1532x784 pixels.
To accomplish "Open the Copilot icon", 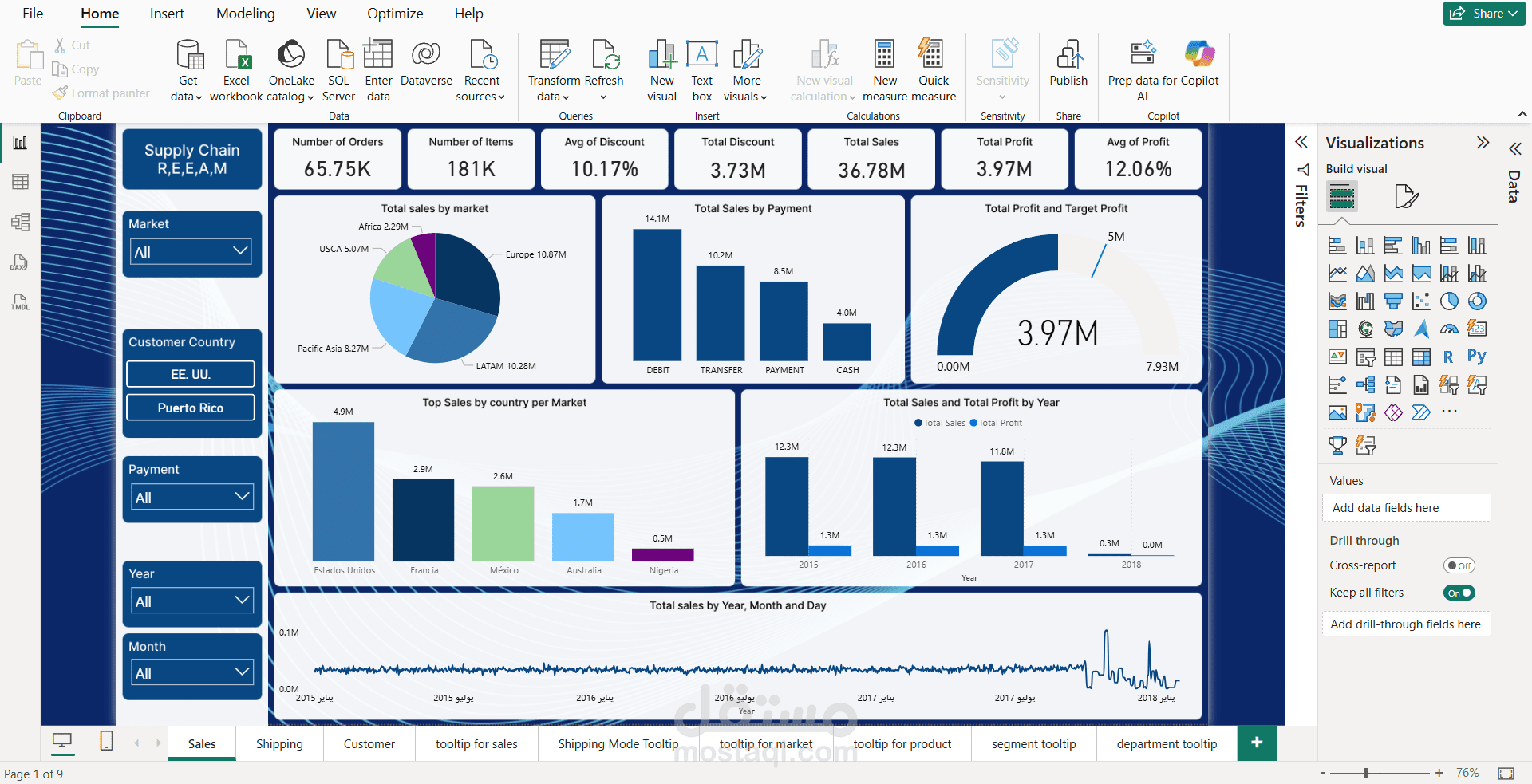I will point(1199,54).
